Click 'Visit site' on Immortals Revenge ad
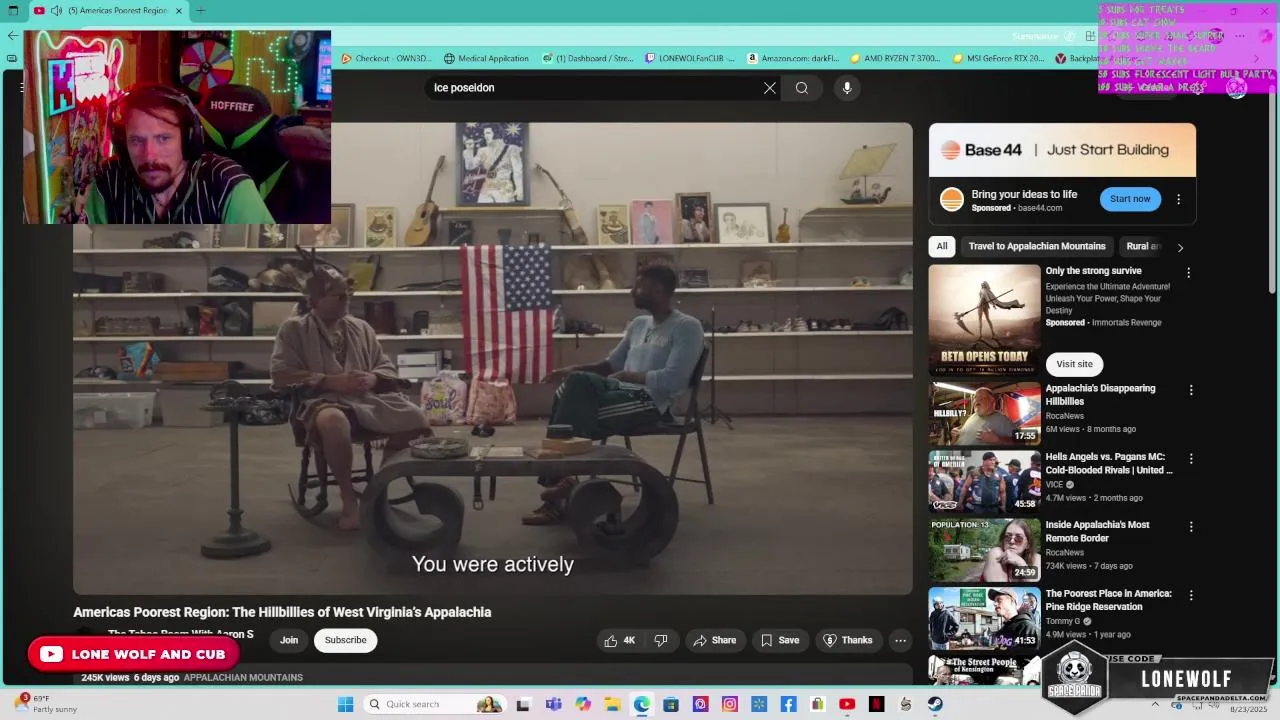The width and height of the screenshot is (1280, 720). pos(1074,364)
